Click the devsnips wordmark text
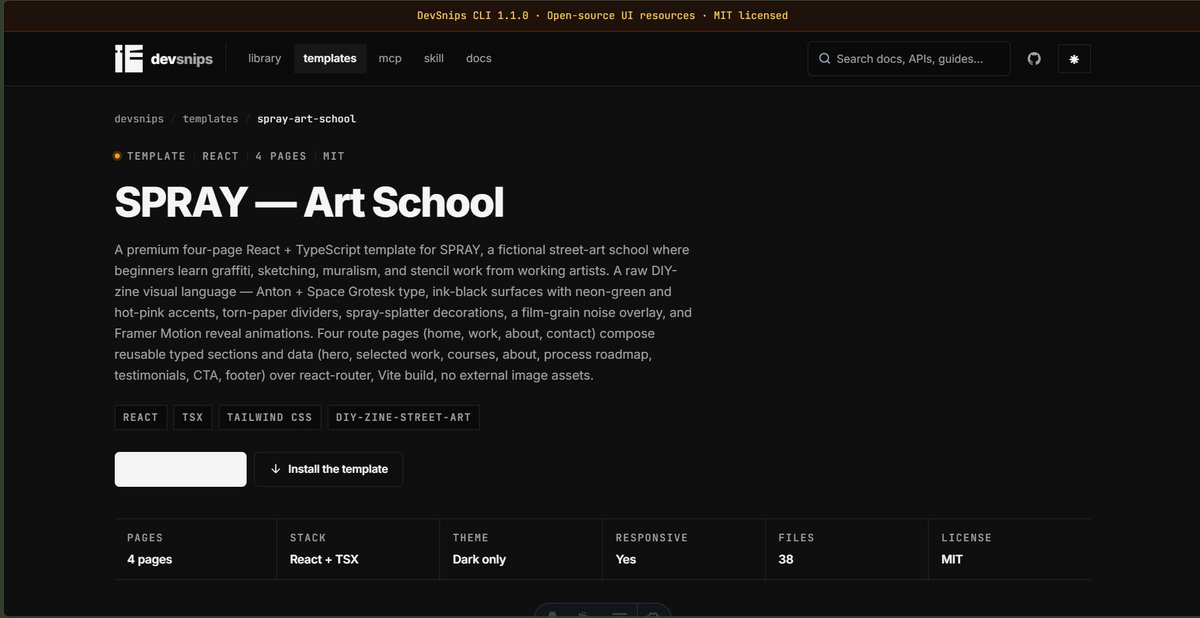The height and width of the screenshot is (618, 1200). pyautogui.click(x=181, y=60)
